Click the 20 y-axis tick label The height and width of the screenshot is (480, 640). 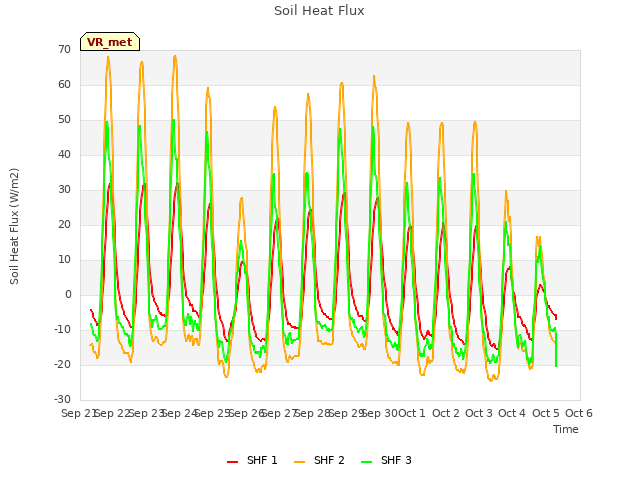(64, 224)
